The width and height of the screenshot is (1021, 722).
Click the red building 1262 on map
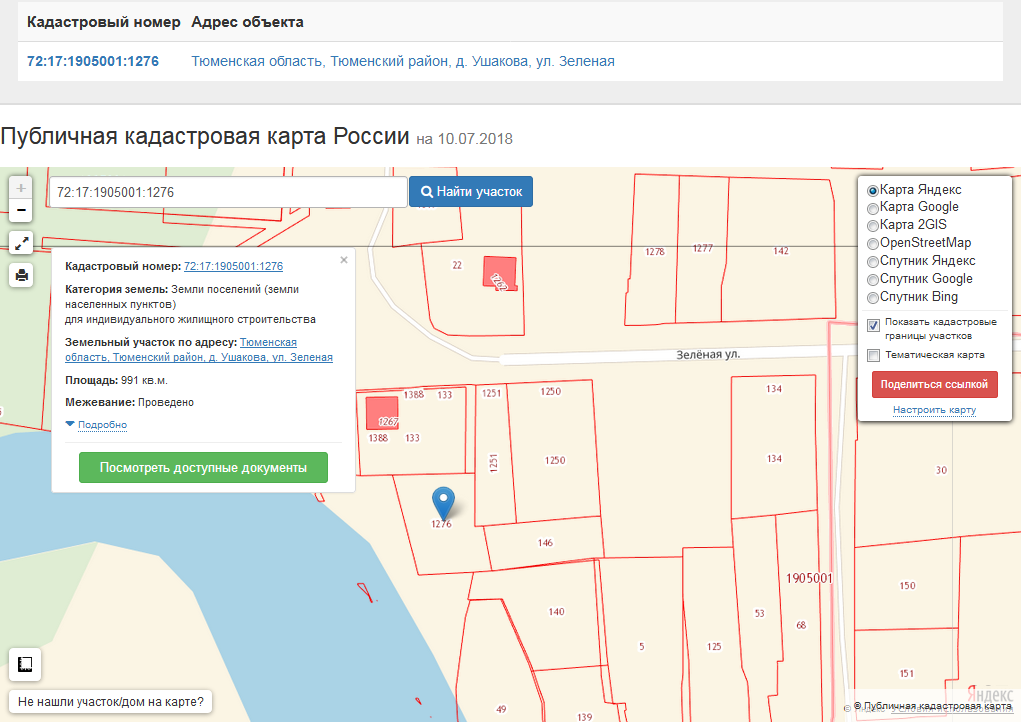coord(499,272)
